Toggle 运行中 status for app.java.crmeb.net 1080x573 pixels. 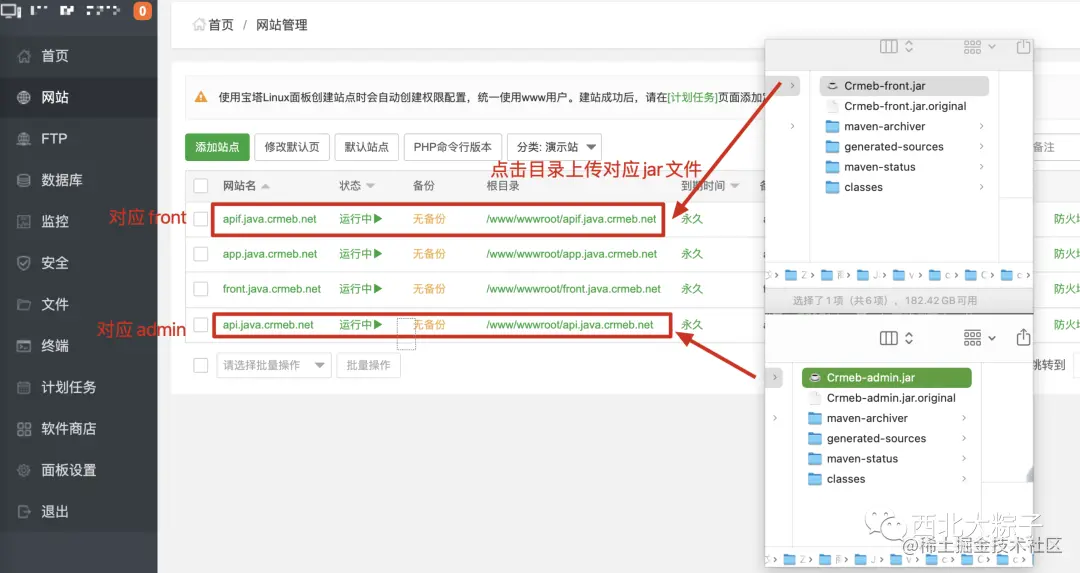360,254
